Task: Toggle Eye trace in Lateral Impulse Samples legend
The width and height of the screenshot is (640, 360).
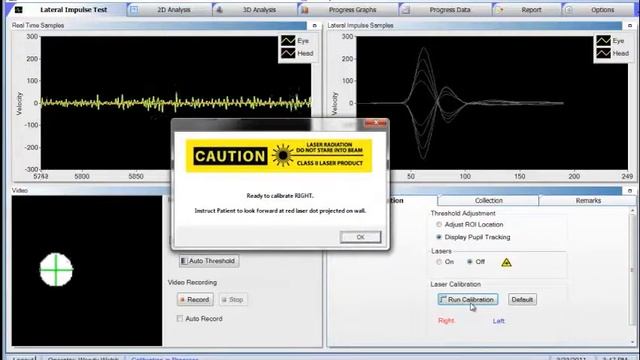Action: pos(611,41)
